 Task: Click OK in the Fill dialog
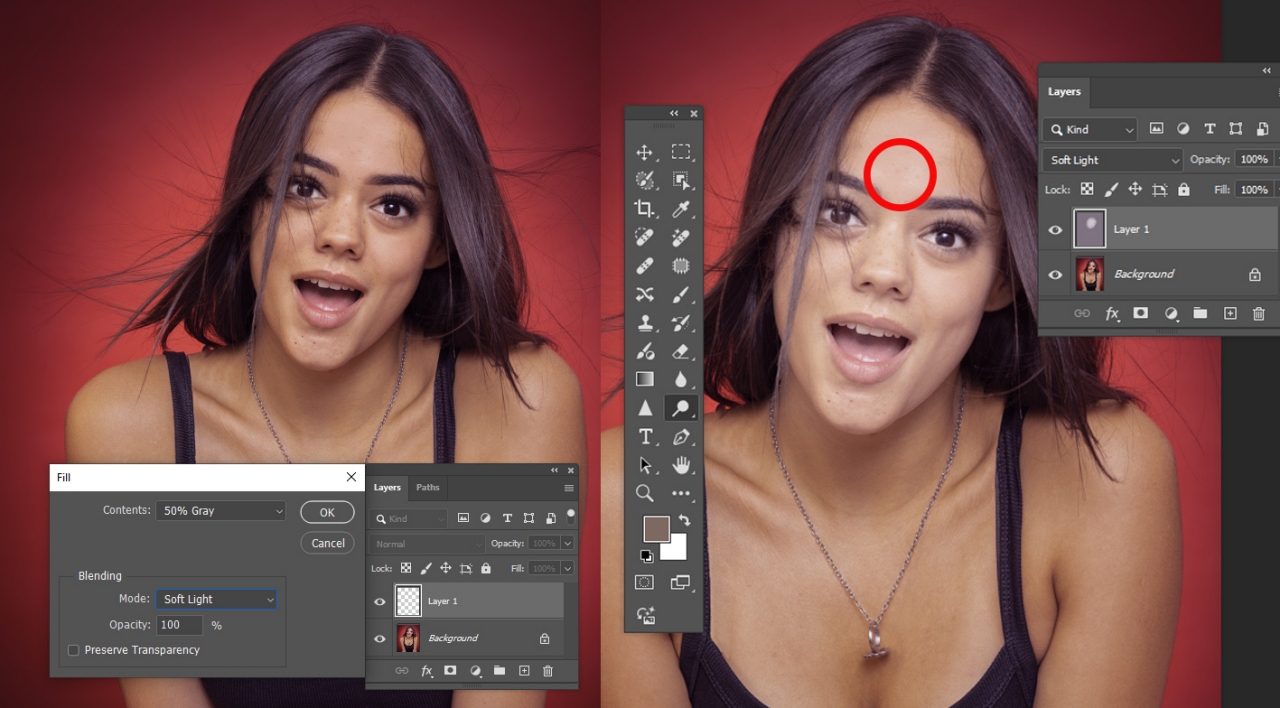(327, 512)
